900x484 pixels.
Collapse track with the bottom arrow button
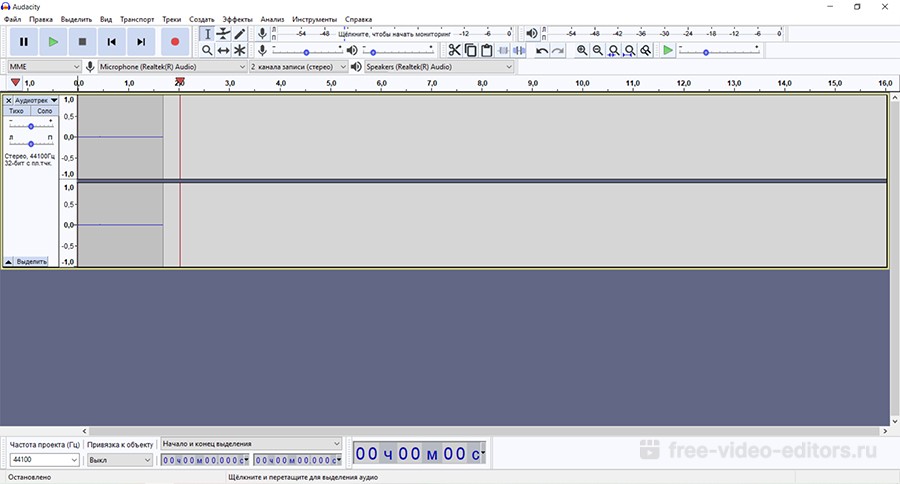(9, 262)
